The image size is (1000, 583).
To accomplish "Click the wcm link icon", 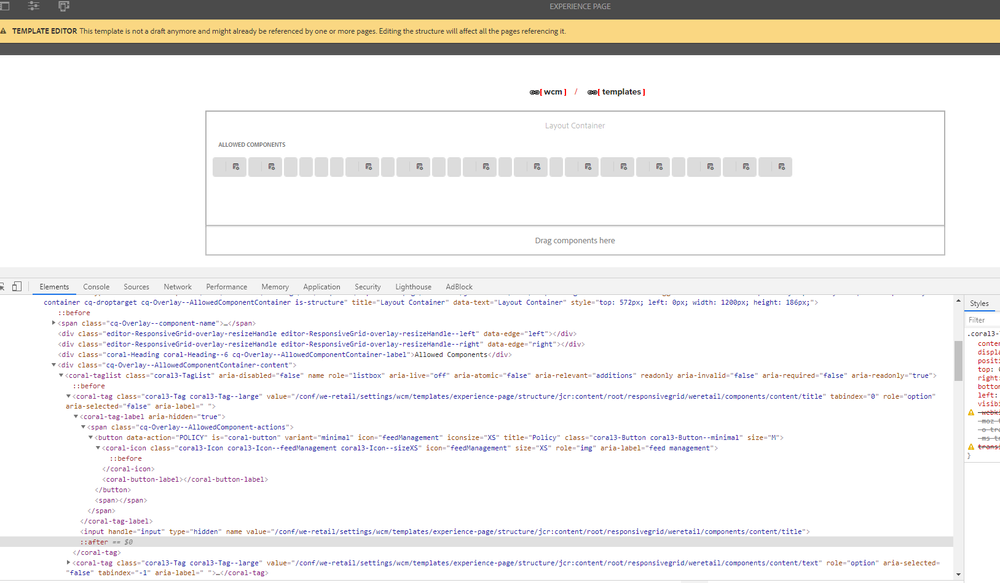I will pyautogui.click(x=535, y=92).
